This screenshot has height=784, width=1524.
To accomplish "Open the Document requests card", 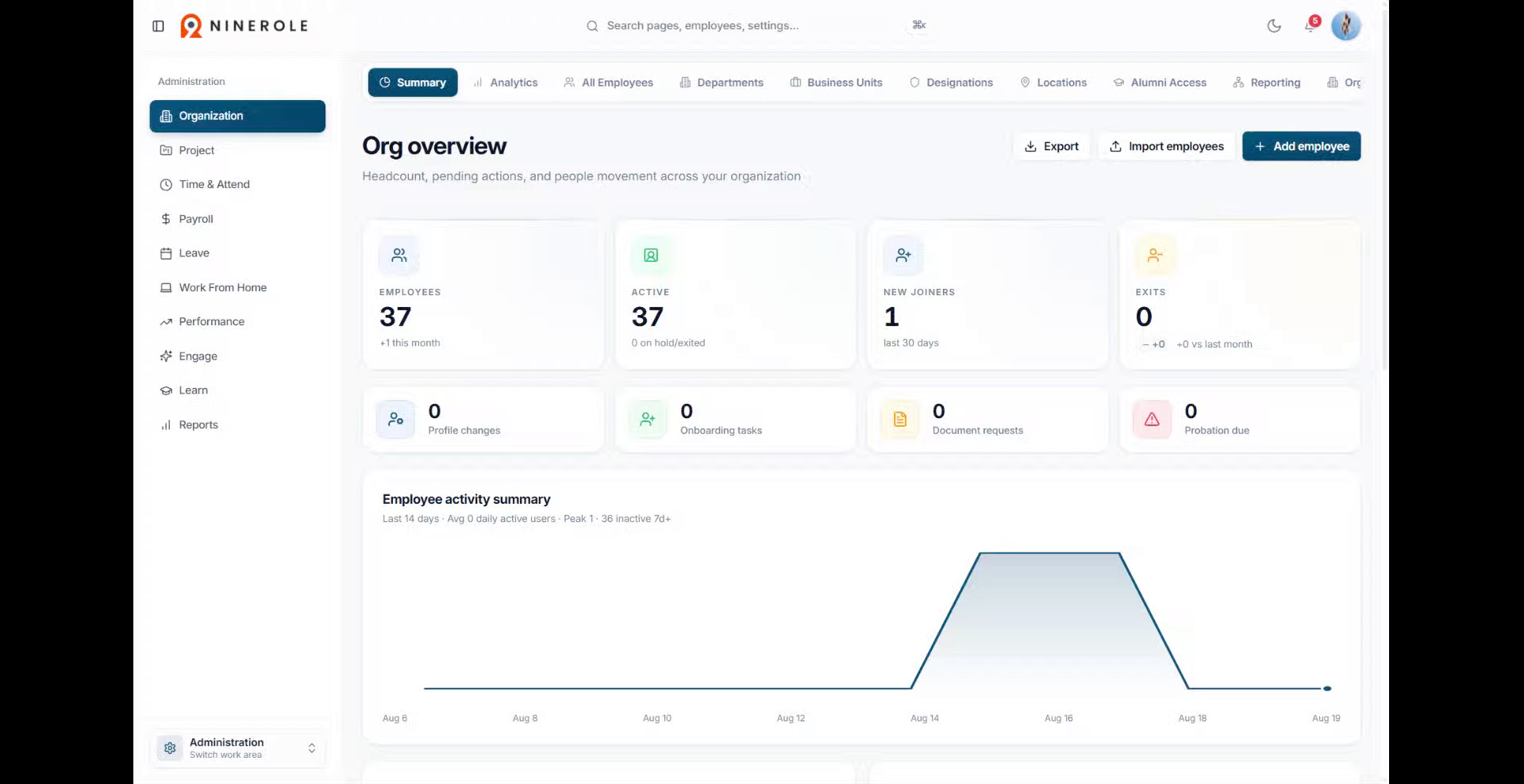I will 987,420.
